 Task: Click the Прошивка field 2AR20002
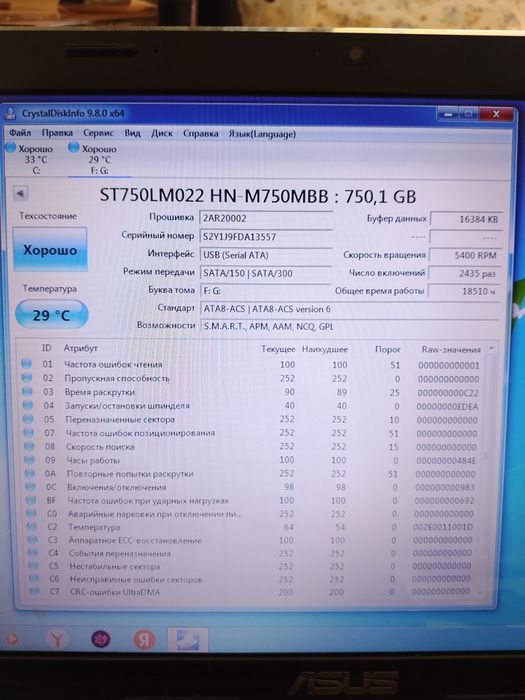[266, 218]
